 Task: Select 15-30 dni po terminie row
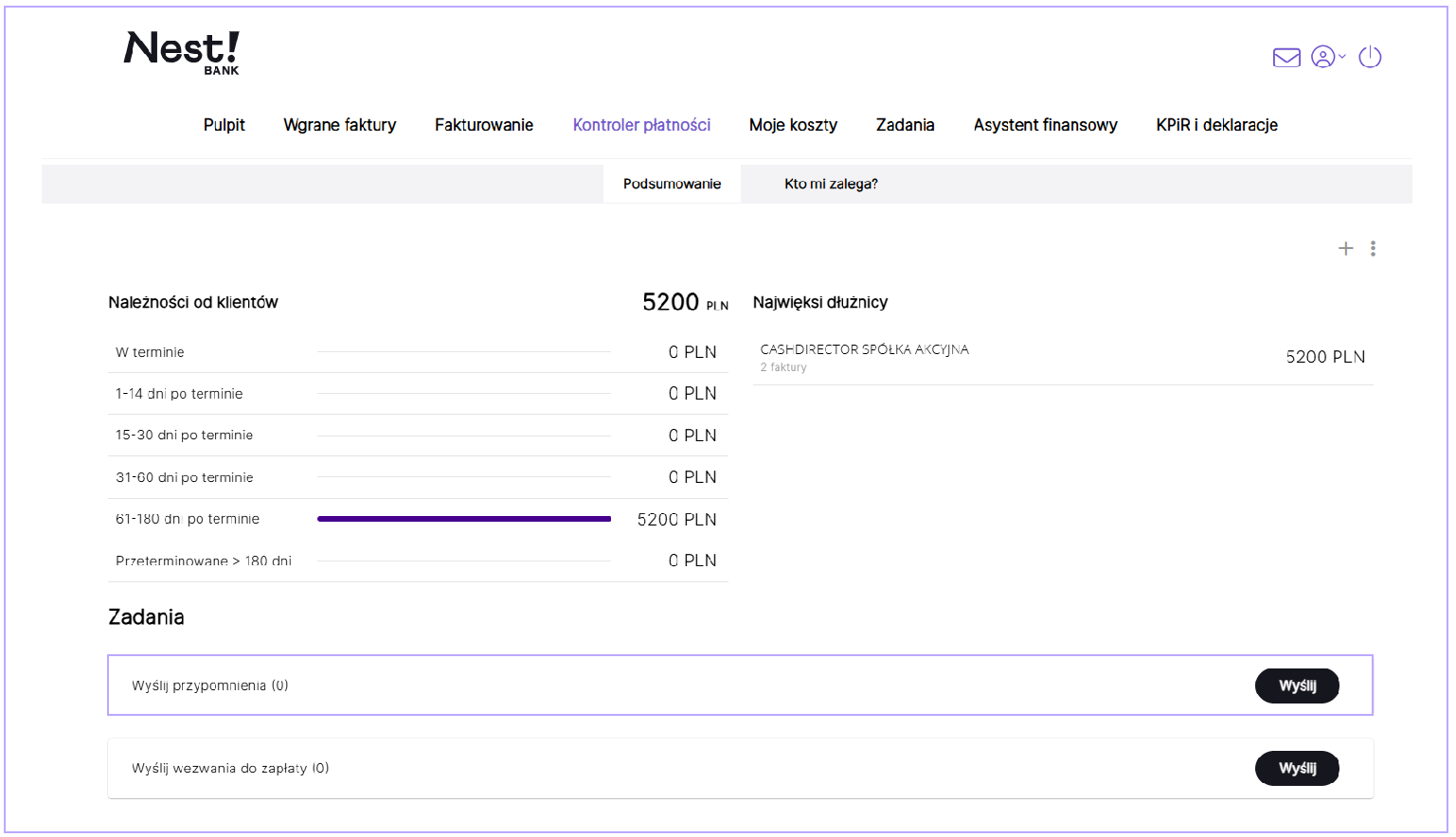(418, 436)
